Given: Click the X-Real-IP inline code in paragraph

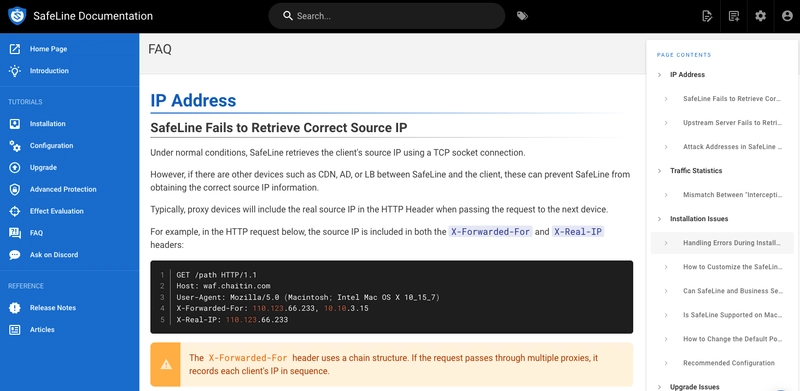Looking at the screenshot, I should pyautogui.click(x=578, y=232).
